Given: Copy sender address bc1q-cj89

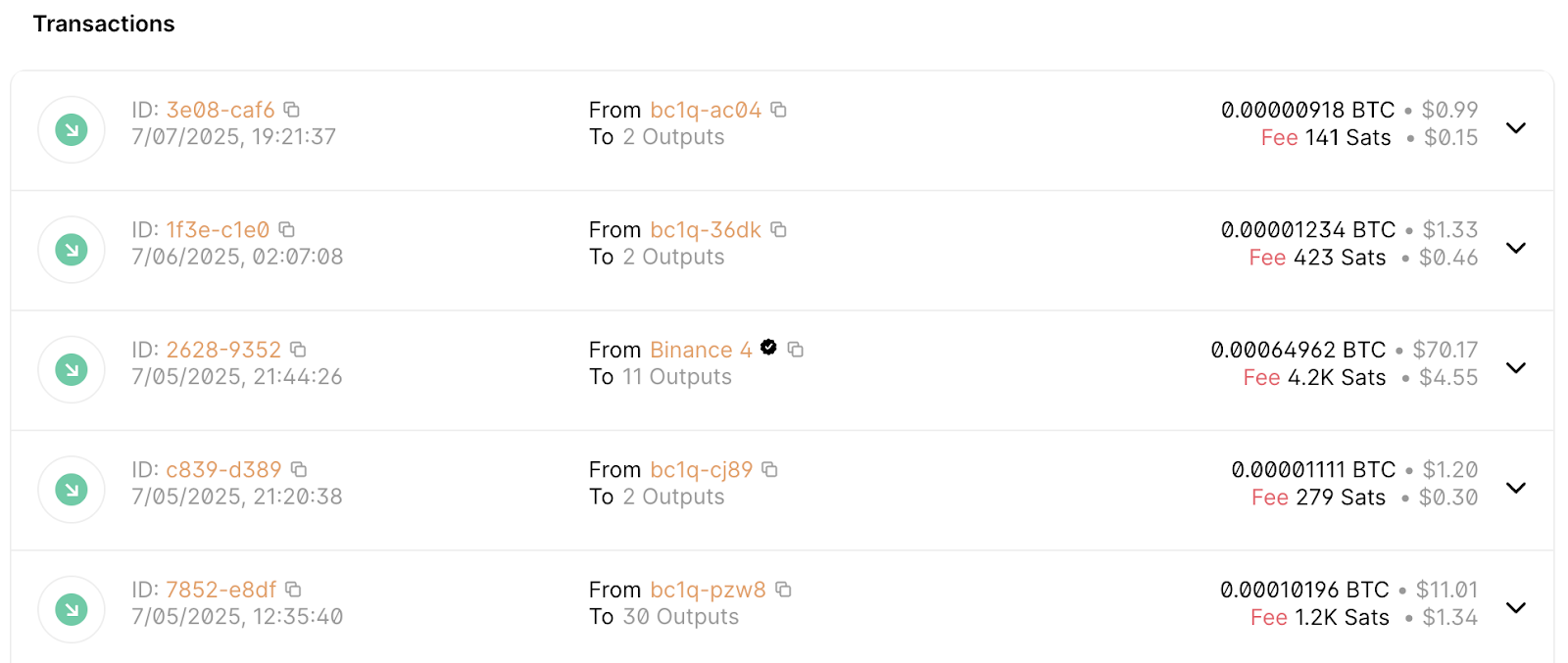Looking at the screenshot, I should pos(769,469).
